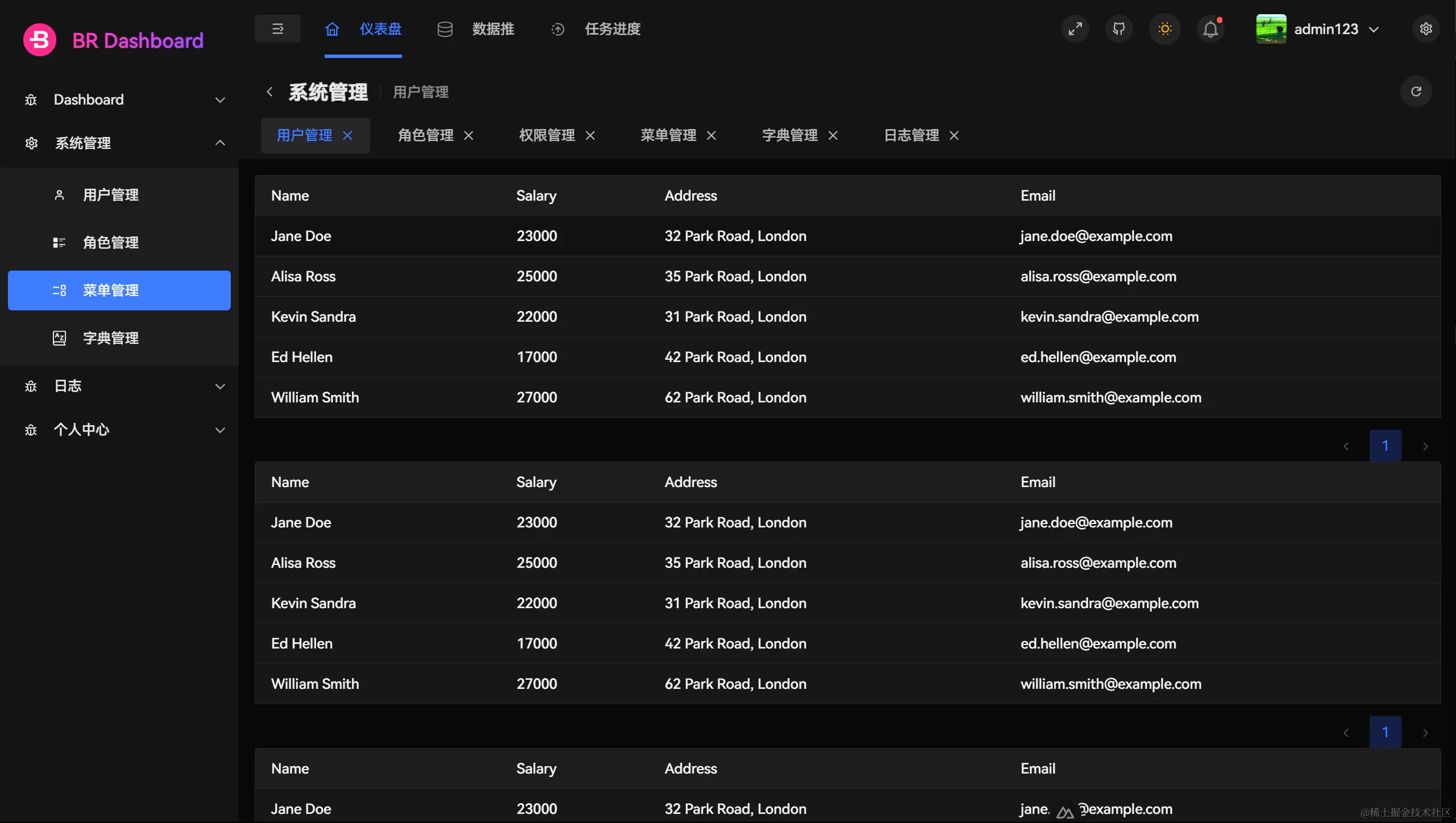Select 菜单管理 in the sidebar
The image size is (1456, 823).
(119, 290)
